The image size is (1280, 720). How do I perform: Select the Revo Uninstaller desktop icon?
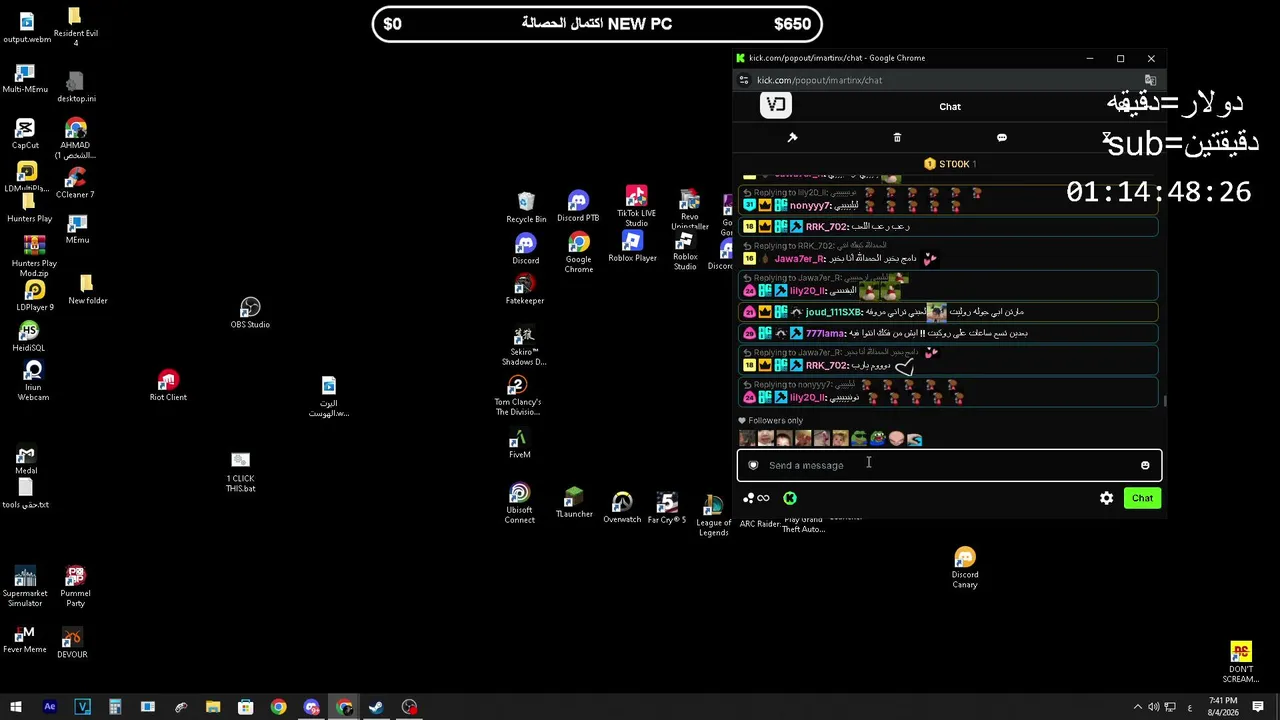pyautogui.click(x=689, y=210)
